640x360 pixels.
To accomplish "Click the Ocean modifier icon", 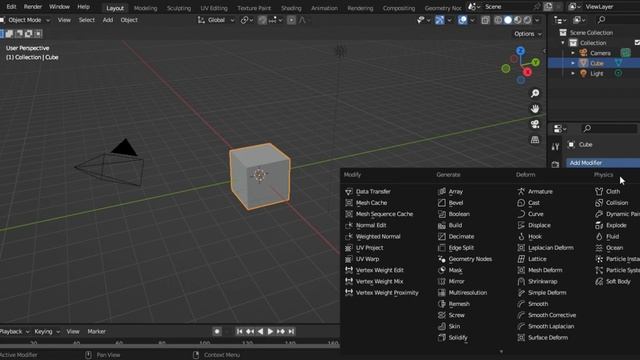I will 599,248.
